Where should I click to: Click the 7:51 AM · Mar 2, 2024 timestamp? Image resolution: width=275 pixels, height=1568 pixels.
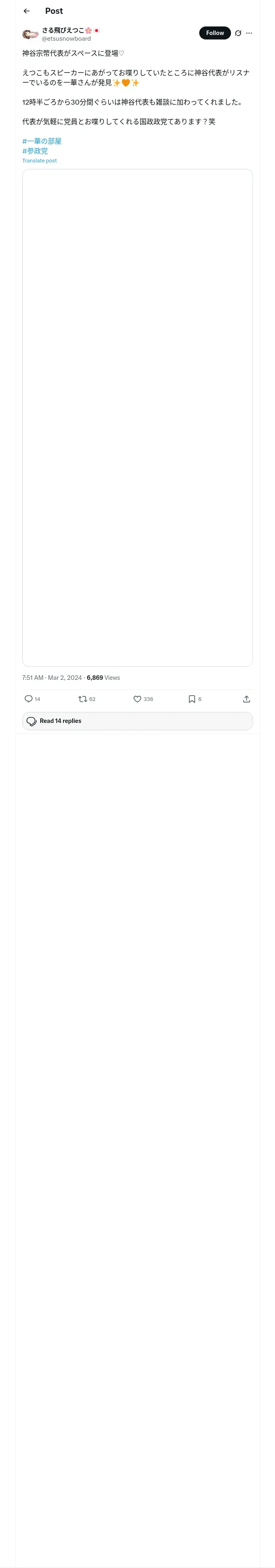click(x=52, y=677)
